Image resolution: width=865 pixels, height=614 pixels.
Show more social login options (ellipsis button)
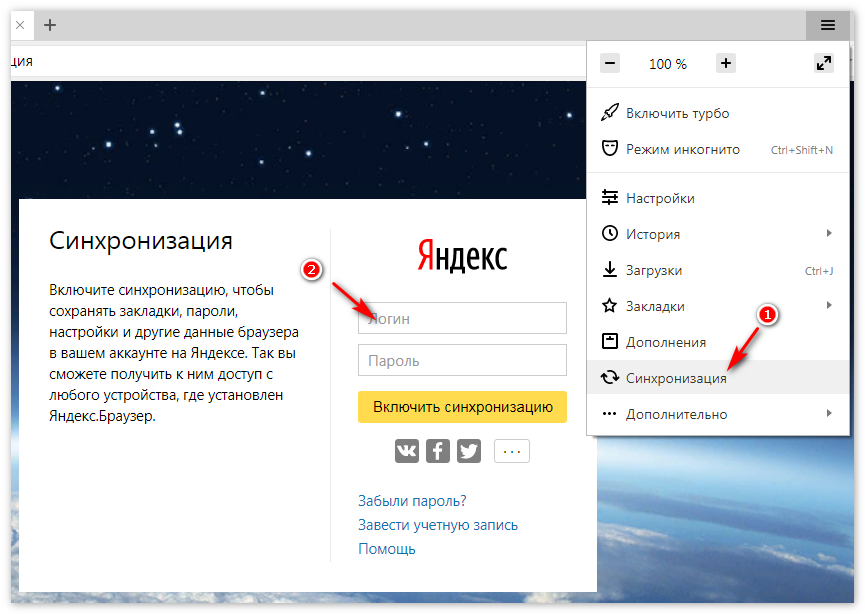[x=512, y=451]
